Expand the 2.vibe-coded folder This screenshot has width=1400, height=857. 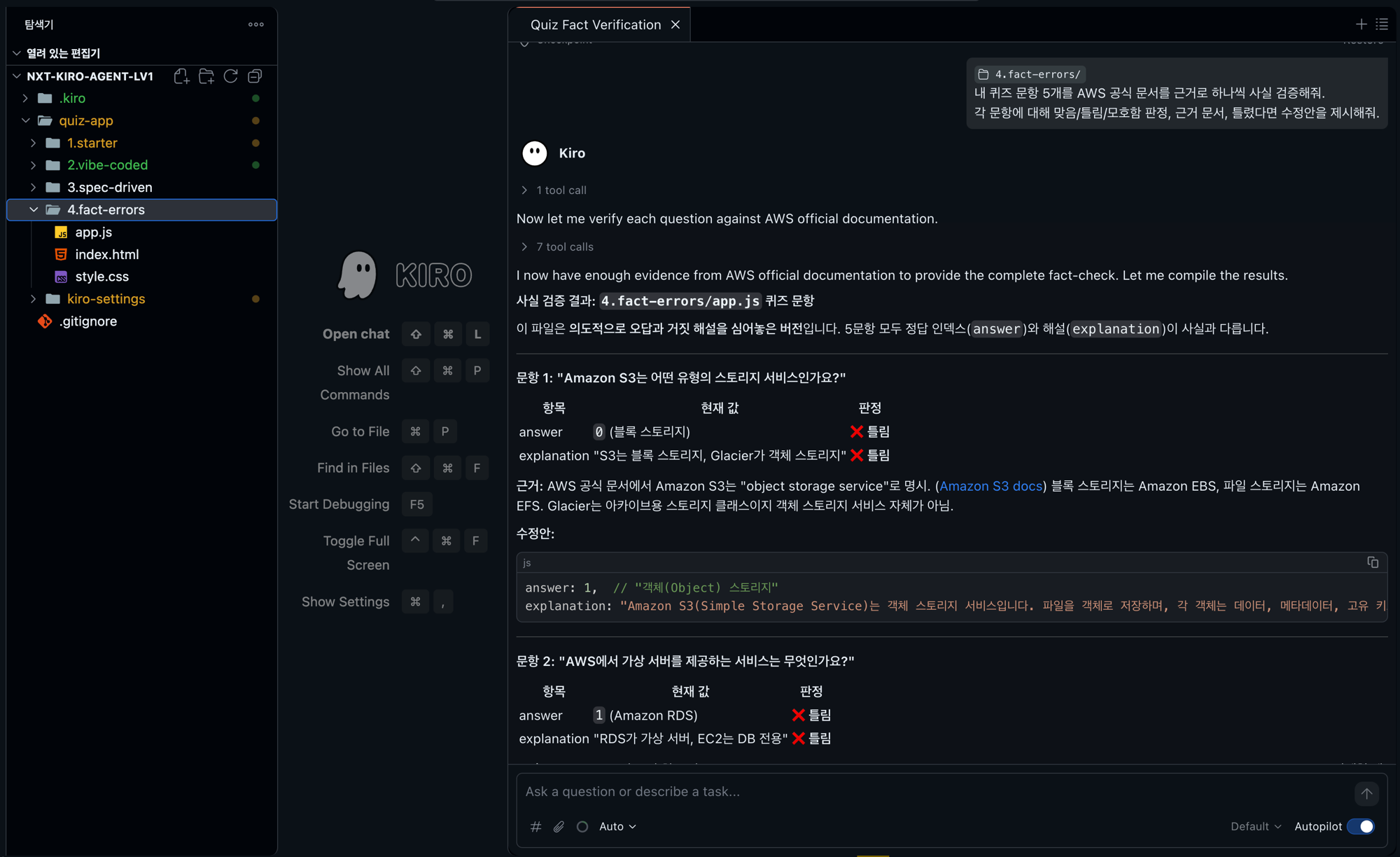click(x=34, y=165)
